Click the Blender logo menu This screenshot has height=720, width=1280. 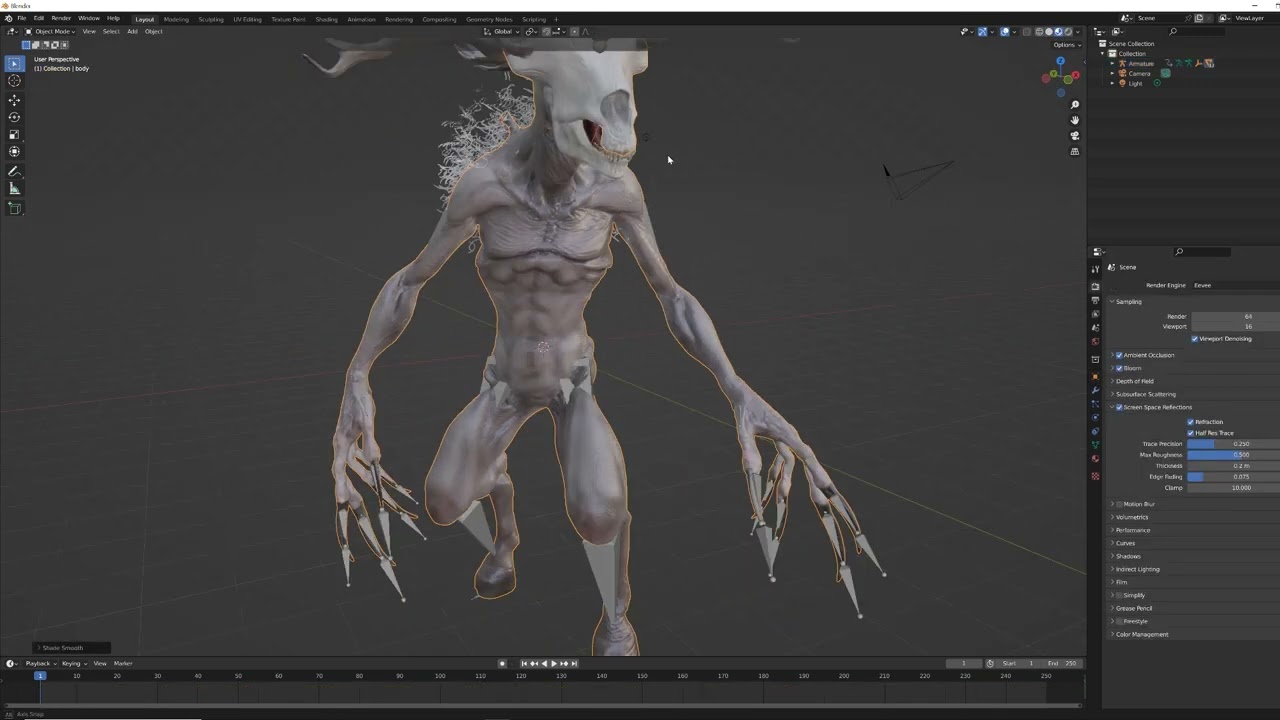tap(8, 19)
